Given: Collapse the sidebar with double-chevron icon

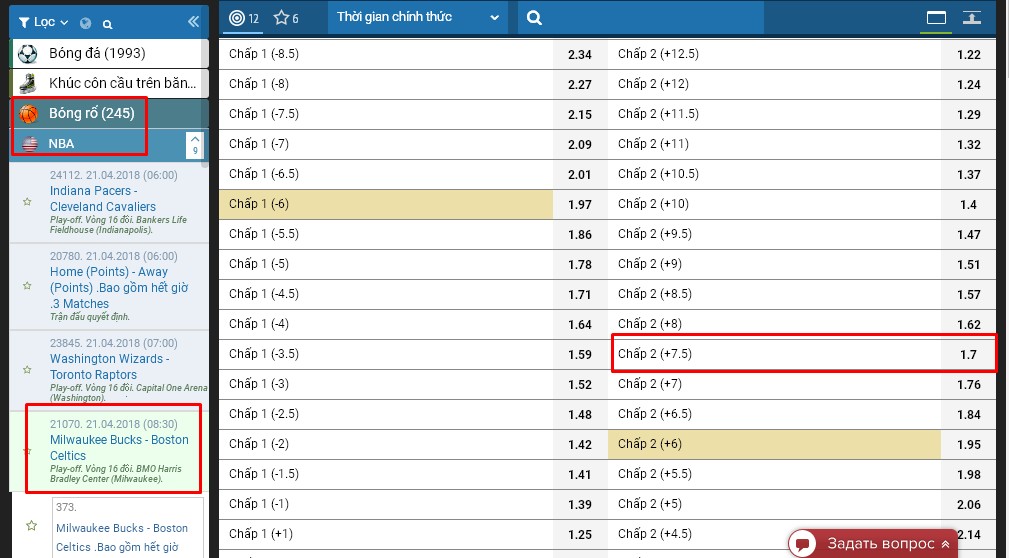Looking at the screenshot, I should (x=193, y=22).
